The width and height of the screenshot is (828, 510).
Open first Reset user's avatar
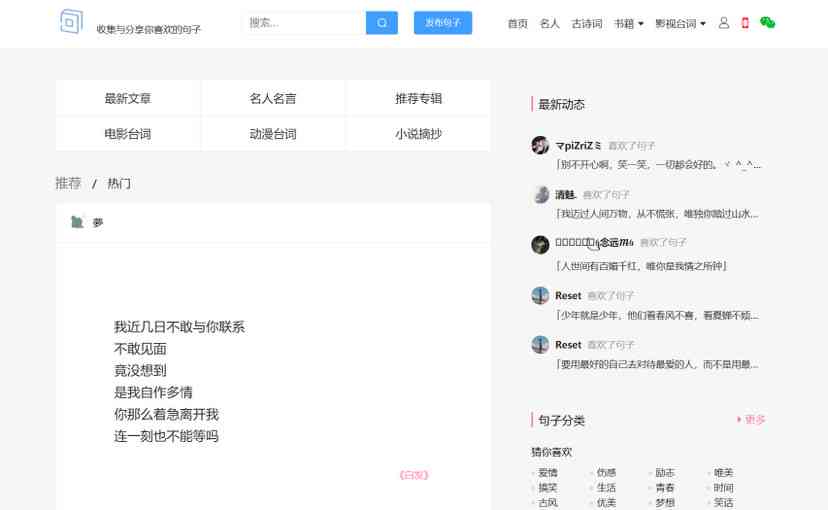540,295
